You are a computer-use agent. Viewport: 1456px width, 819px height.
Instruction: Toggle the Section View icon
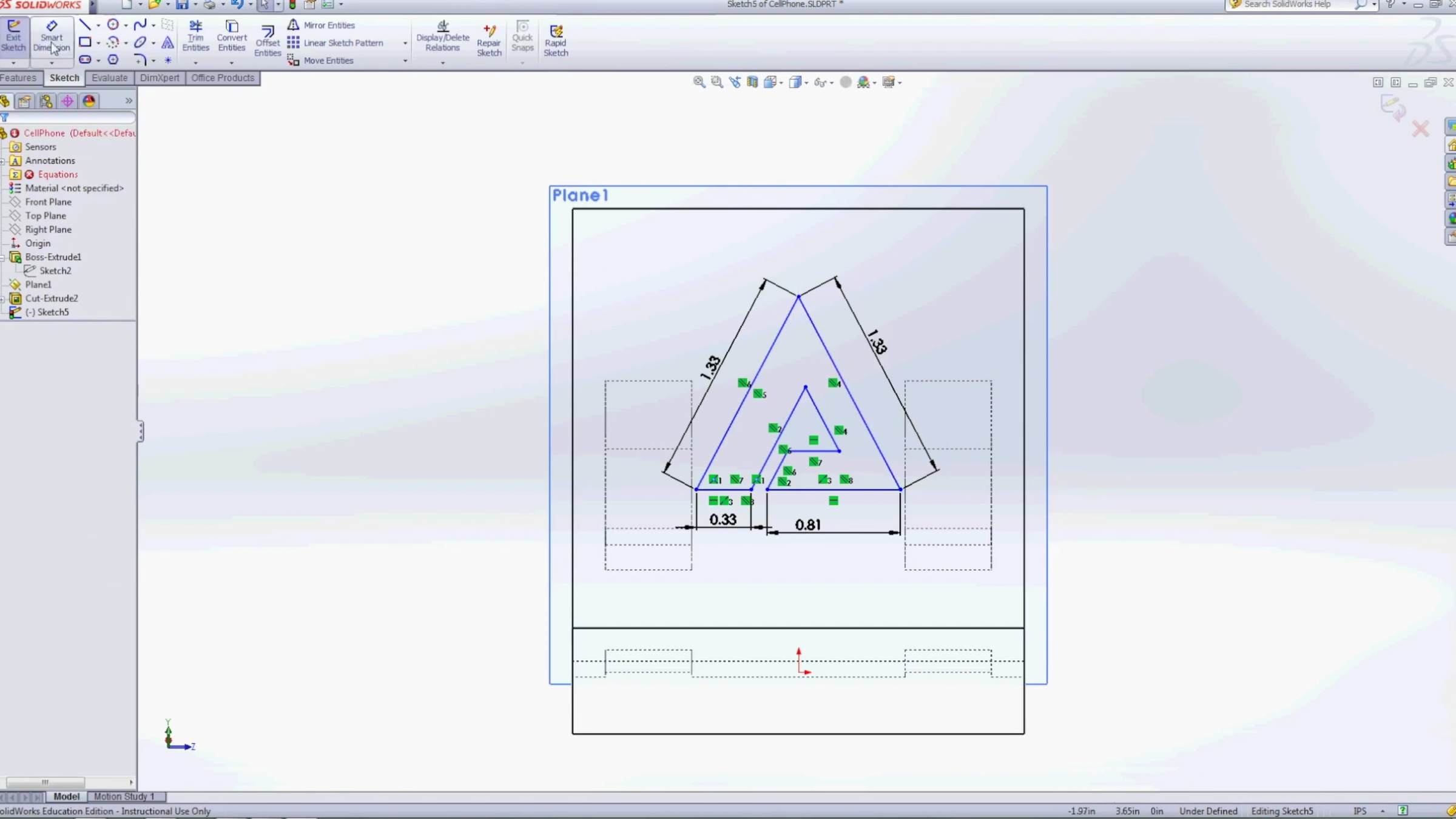[x=752, y=82]
